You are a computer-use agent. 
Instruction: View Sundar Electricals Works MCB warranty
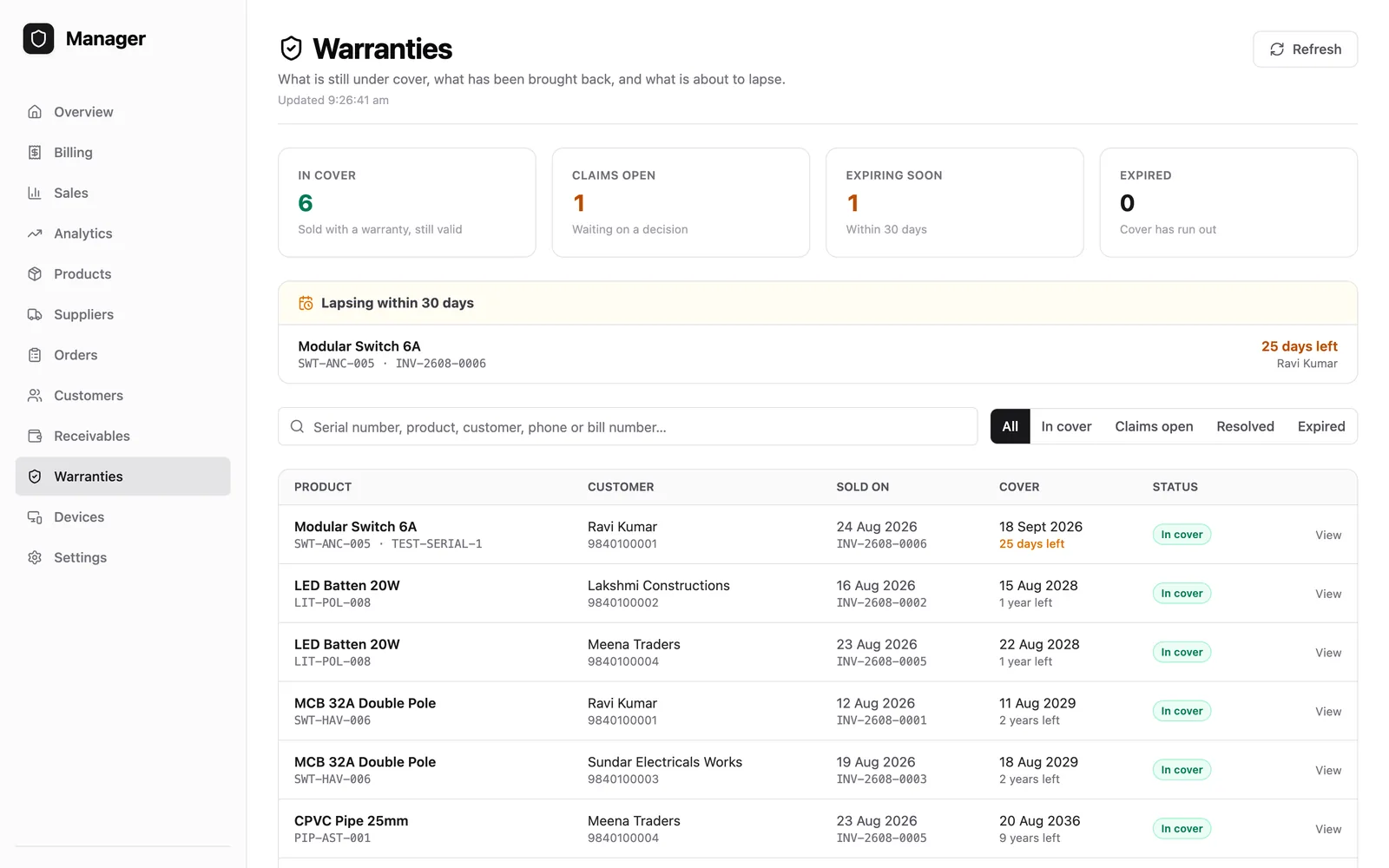pyautogui.click(x=1328, y=770)
